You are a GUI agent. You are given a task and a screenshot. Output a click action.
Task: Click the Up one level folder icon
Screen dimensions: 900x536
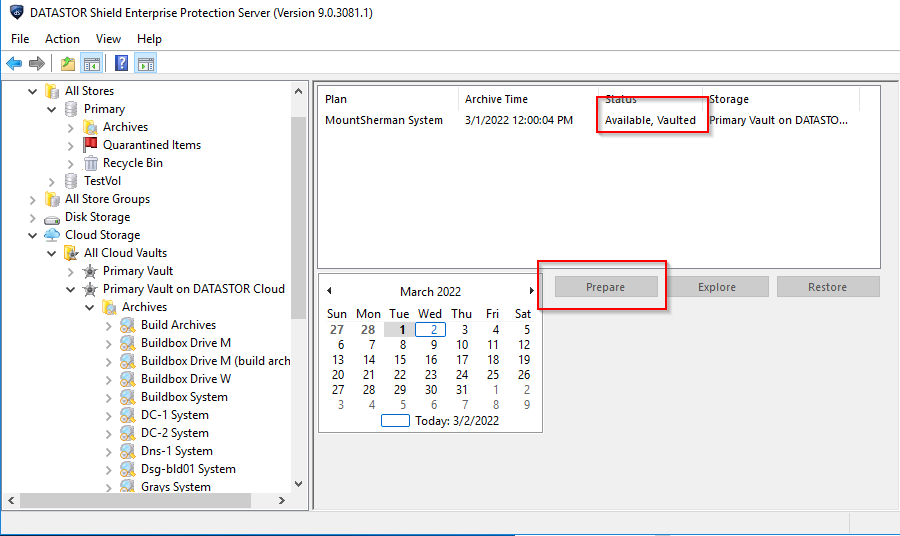[68, 64]
